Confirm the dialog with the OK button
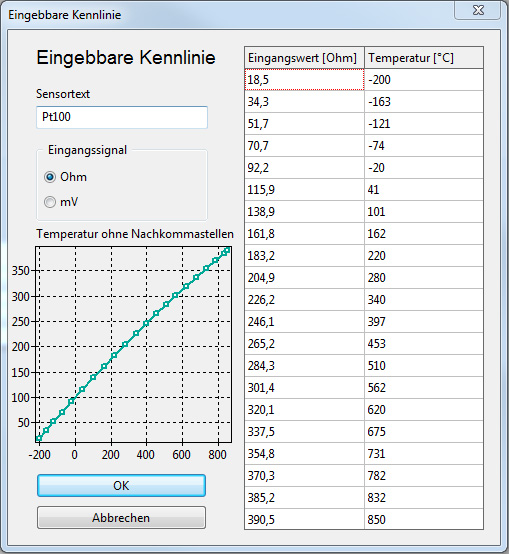509x554 pixels. pos(122,485)
